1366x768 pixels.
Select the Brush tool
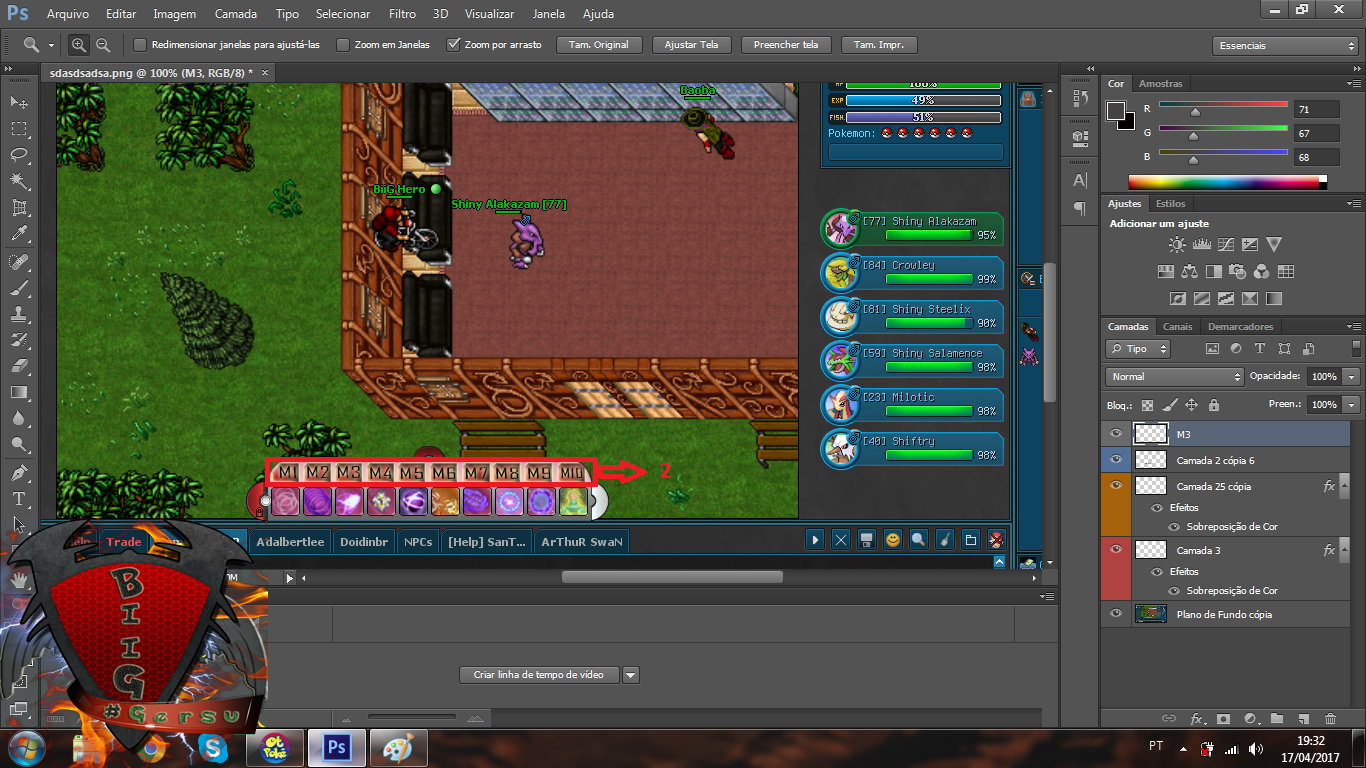pyautogui.click(x=19, y=288)
